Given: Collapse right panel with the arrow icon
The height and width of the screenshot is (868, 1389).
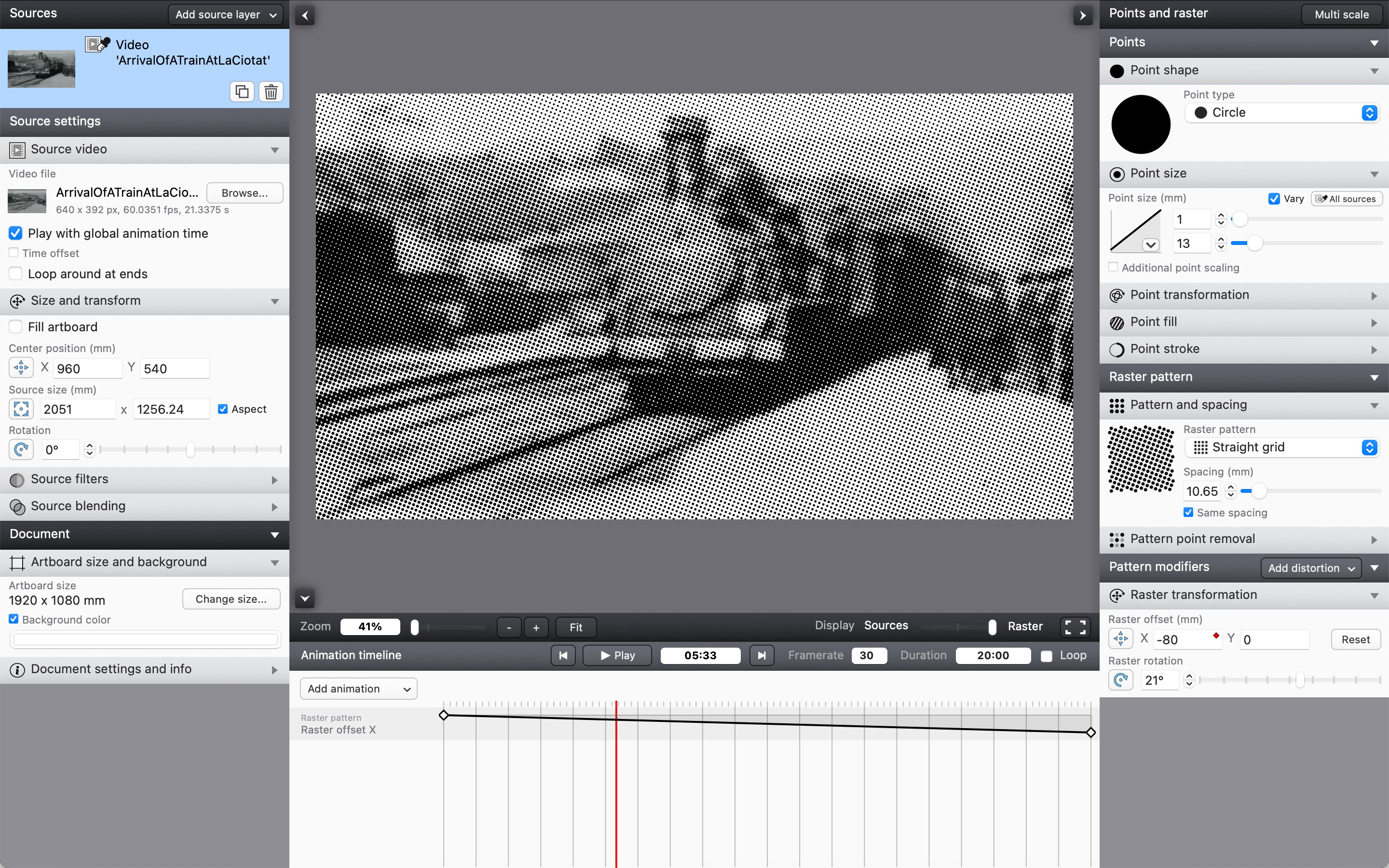Looking at the screenshot, I should pyautogui.click(x=1082, y=15).
